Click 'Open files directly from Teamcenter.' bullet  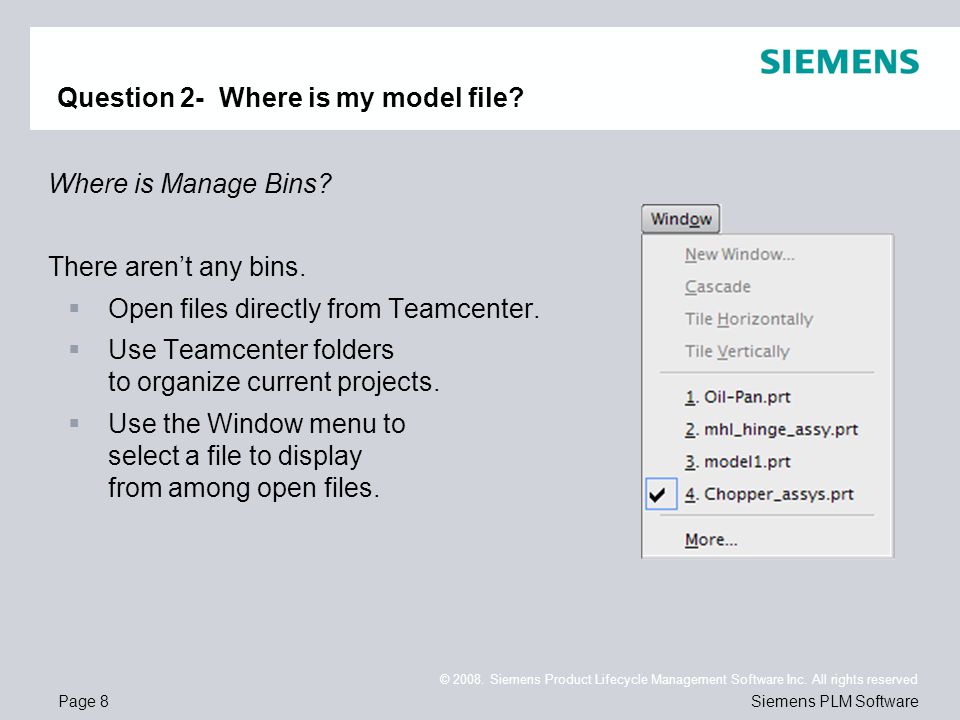point(324,309)
